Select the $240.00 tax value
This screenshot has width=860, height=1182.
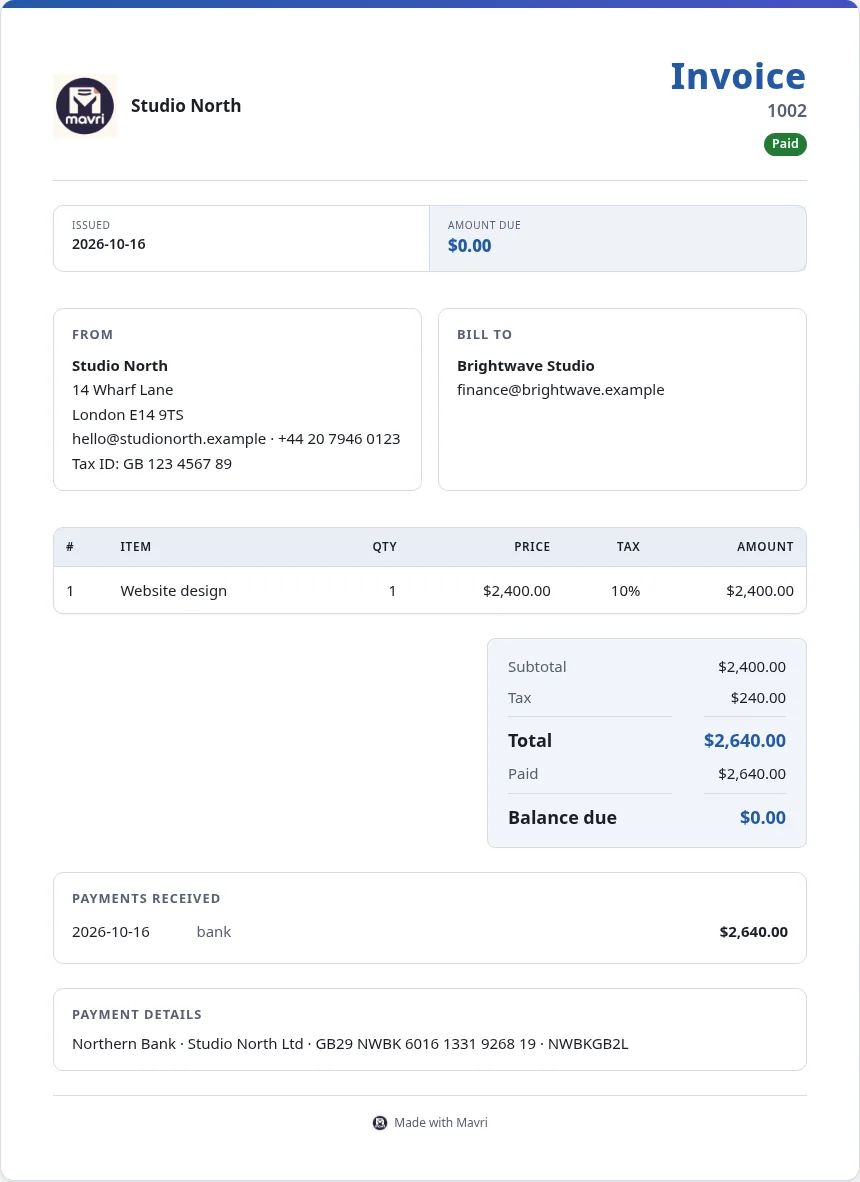coord(758,698)
